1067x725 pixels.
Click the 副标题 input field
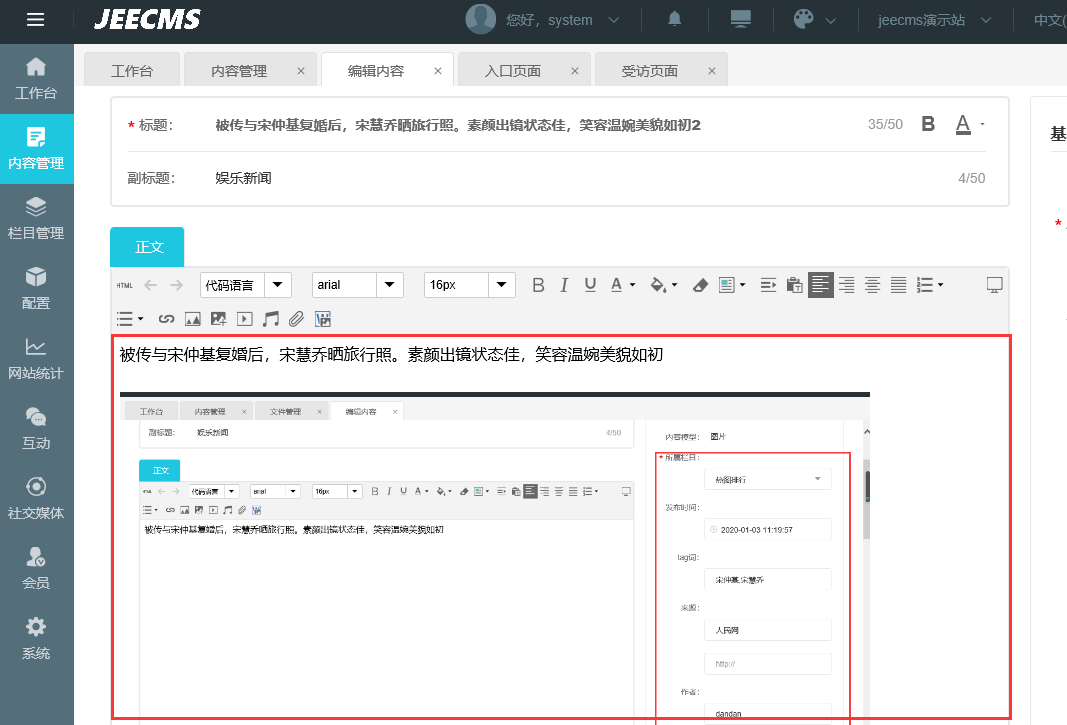(x=580, y=178)
